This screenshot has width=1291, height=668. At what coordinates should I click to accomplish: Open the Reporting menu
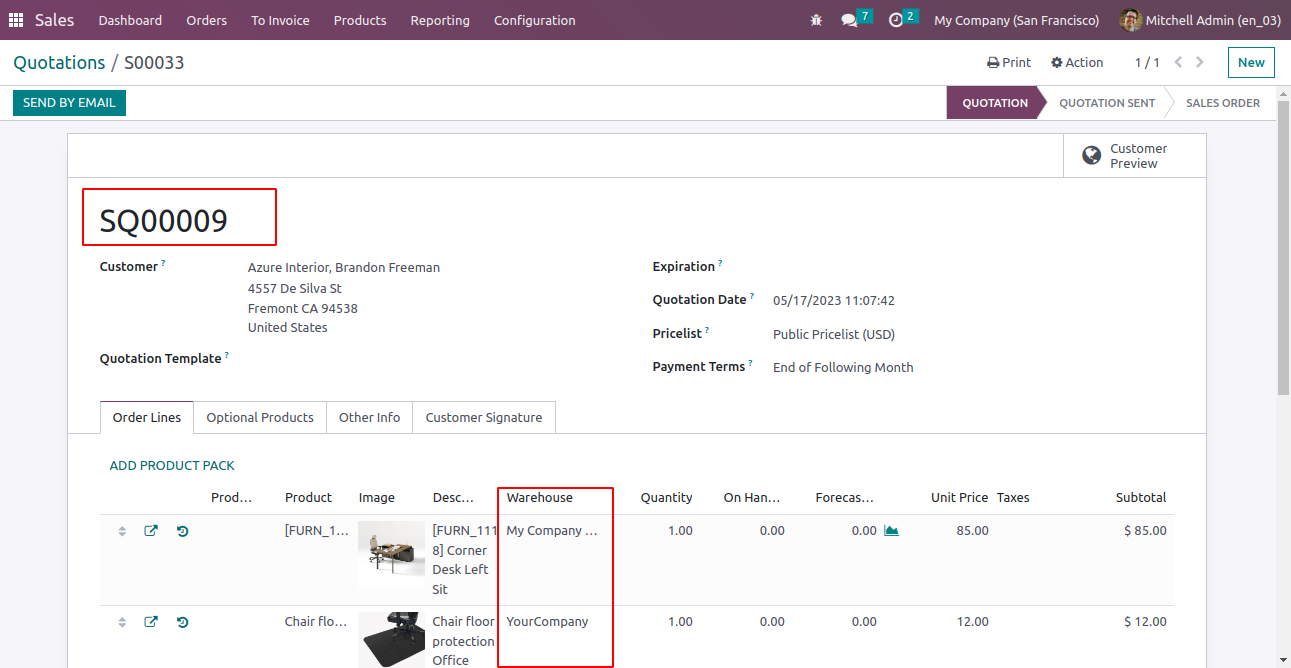pos(440,20)
